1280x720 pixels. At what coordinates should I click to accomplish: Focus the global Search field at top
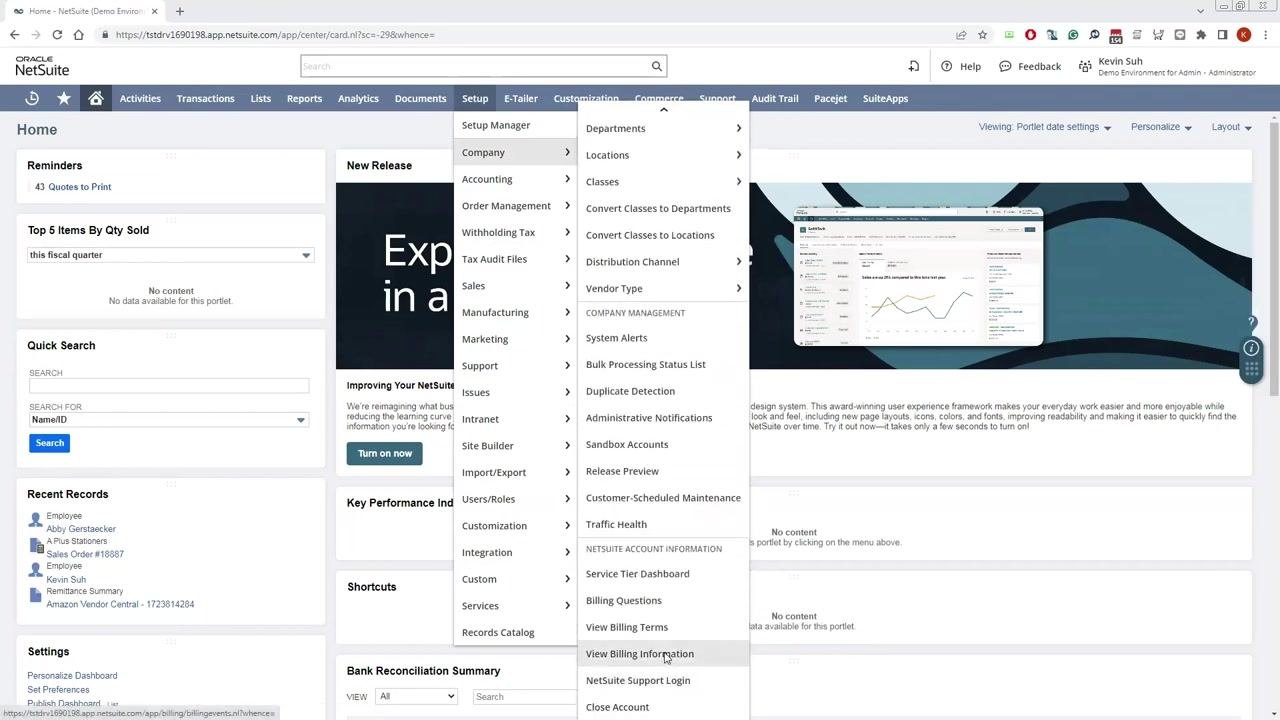474,66
